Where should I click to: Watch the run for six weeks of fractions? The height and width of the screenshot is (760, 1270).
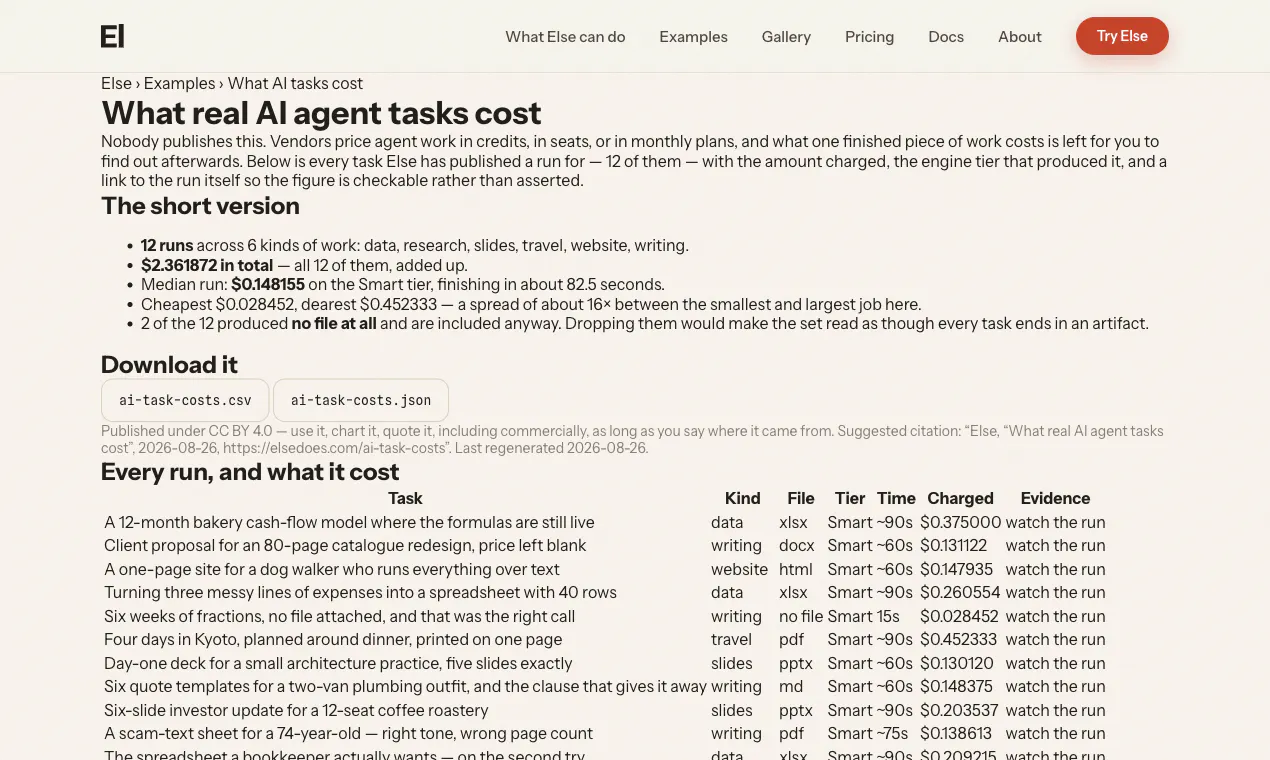click(1055, 616)
